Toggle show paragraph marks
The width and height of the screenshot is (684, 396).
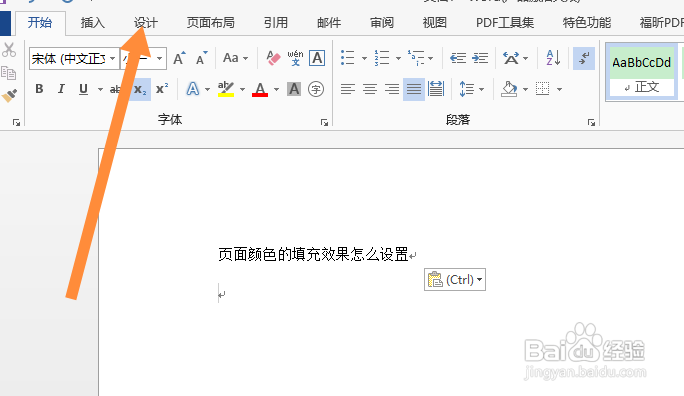point(584,58)
